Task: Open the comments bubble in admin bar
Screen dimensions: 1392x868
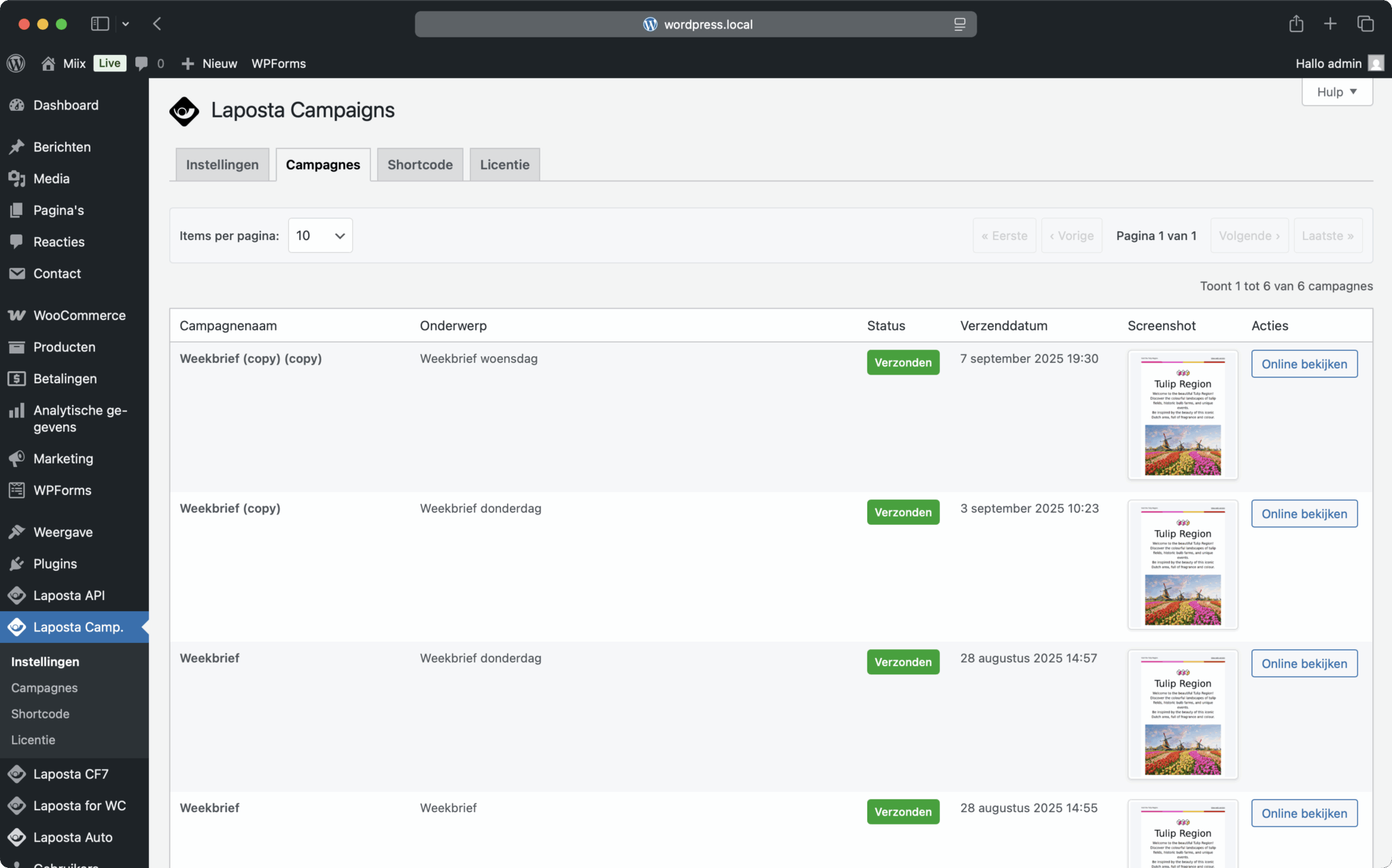Action: tap(141, 63)
